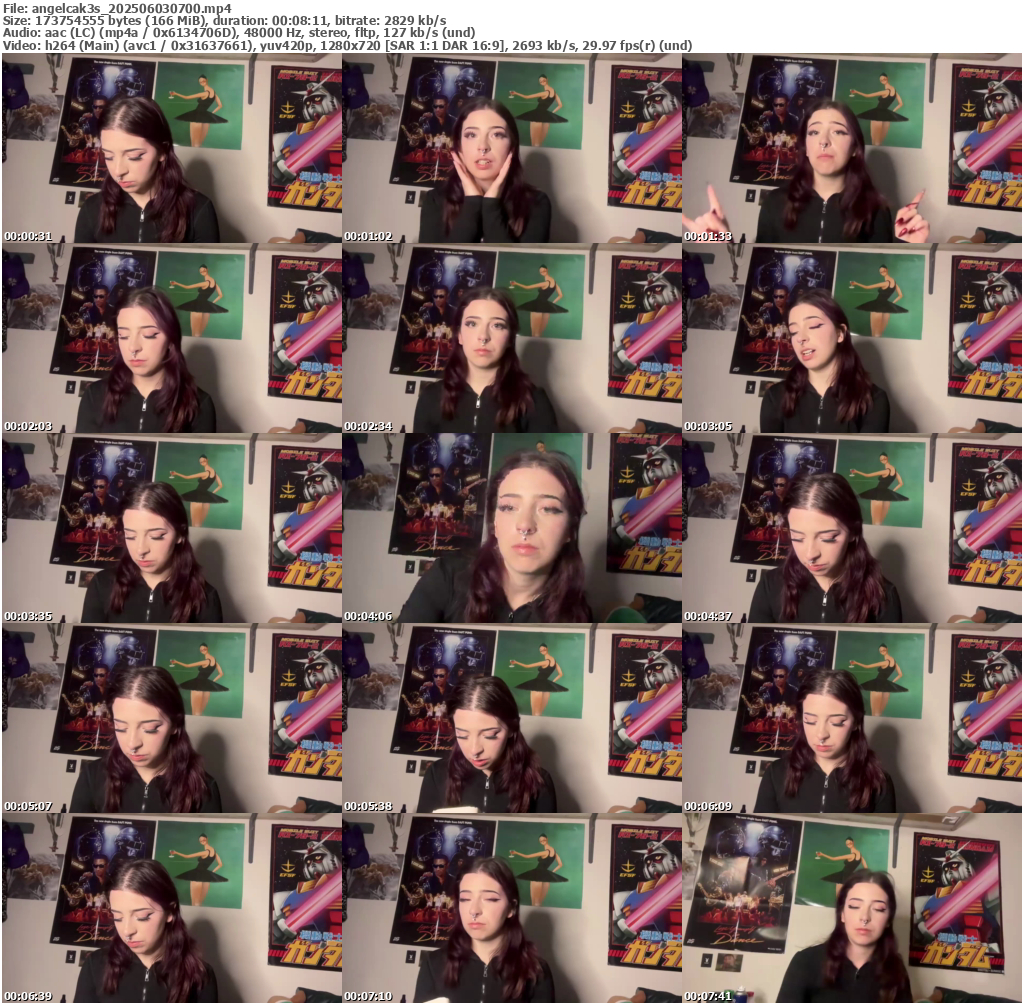The width and height of the screenshot is (1024, 1003).
Task: Open the thumbnail at 00:00:31
Action: 172,148
